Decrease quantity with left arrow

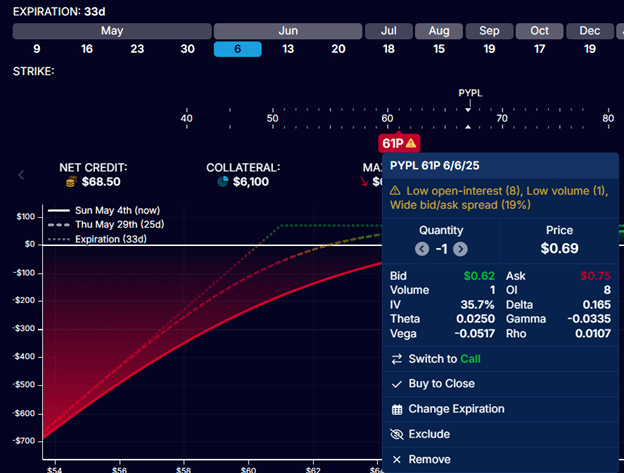coord(422,249)
